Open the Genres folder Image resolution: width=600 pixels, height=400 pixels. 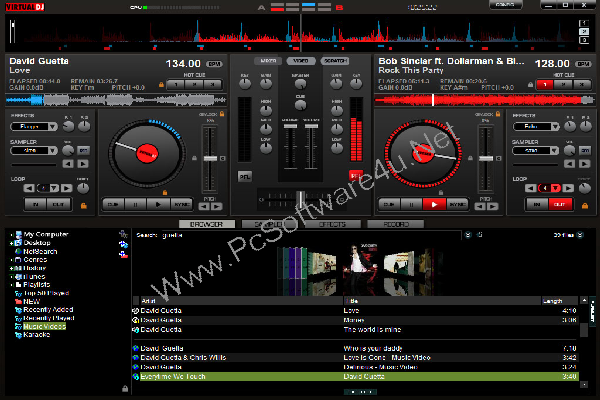35,260
